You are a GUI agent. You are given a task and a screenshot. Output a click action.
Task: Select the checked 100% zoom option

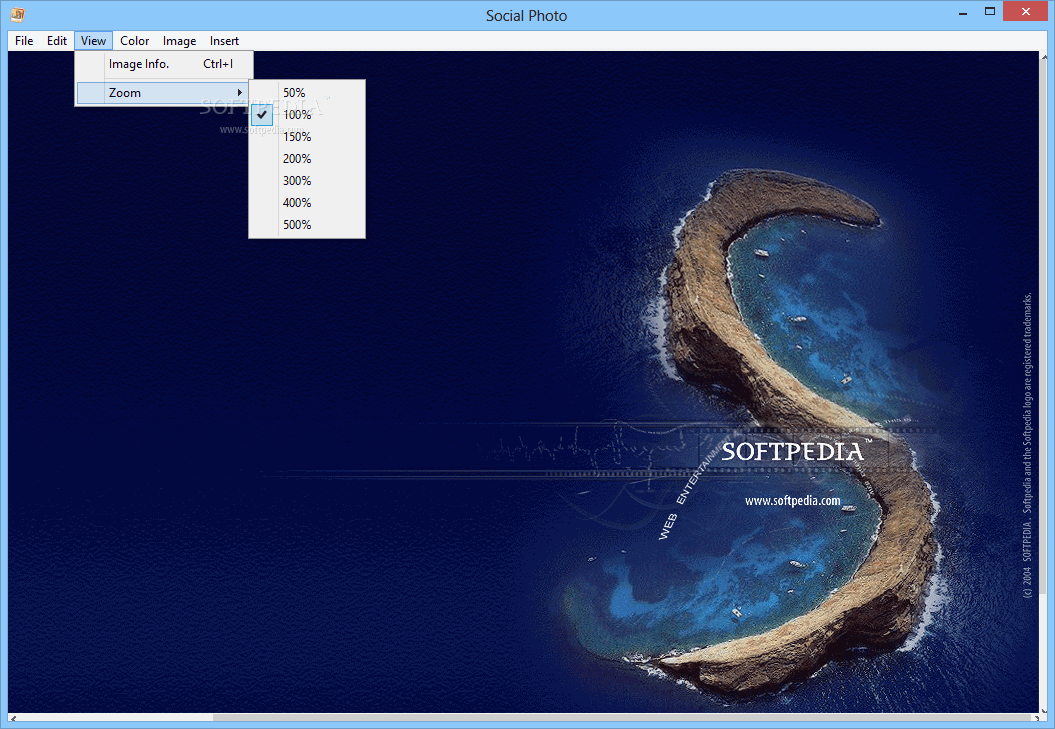[307, 115]
